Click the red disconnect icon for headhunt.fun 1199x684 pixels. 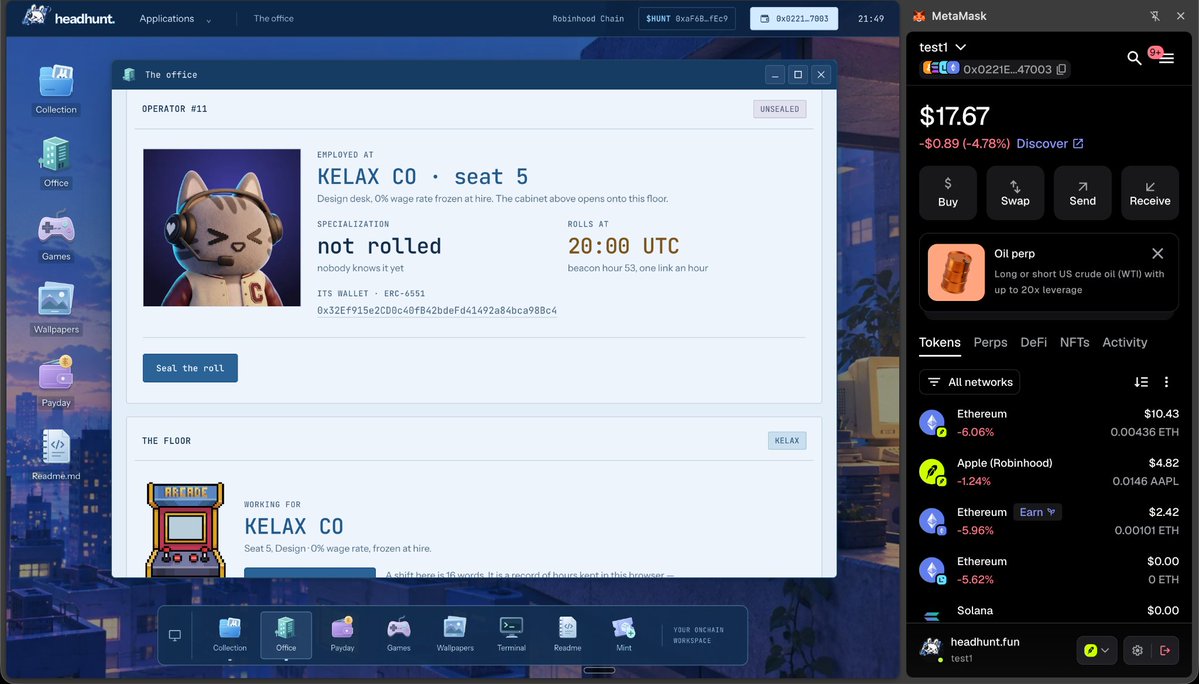pos(1165,650)
